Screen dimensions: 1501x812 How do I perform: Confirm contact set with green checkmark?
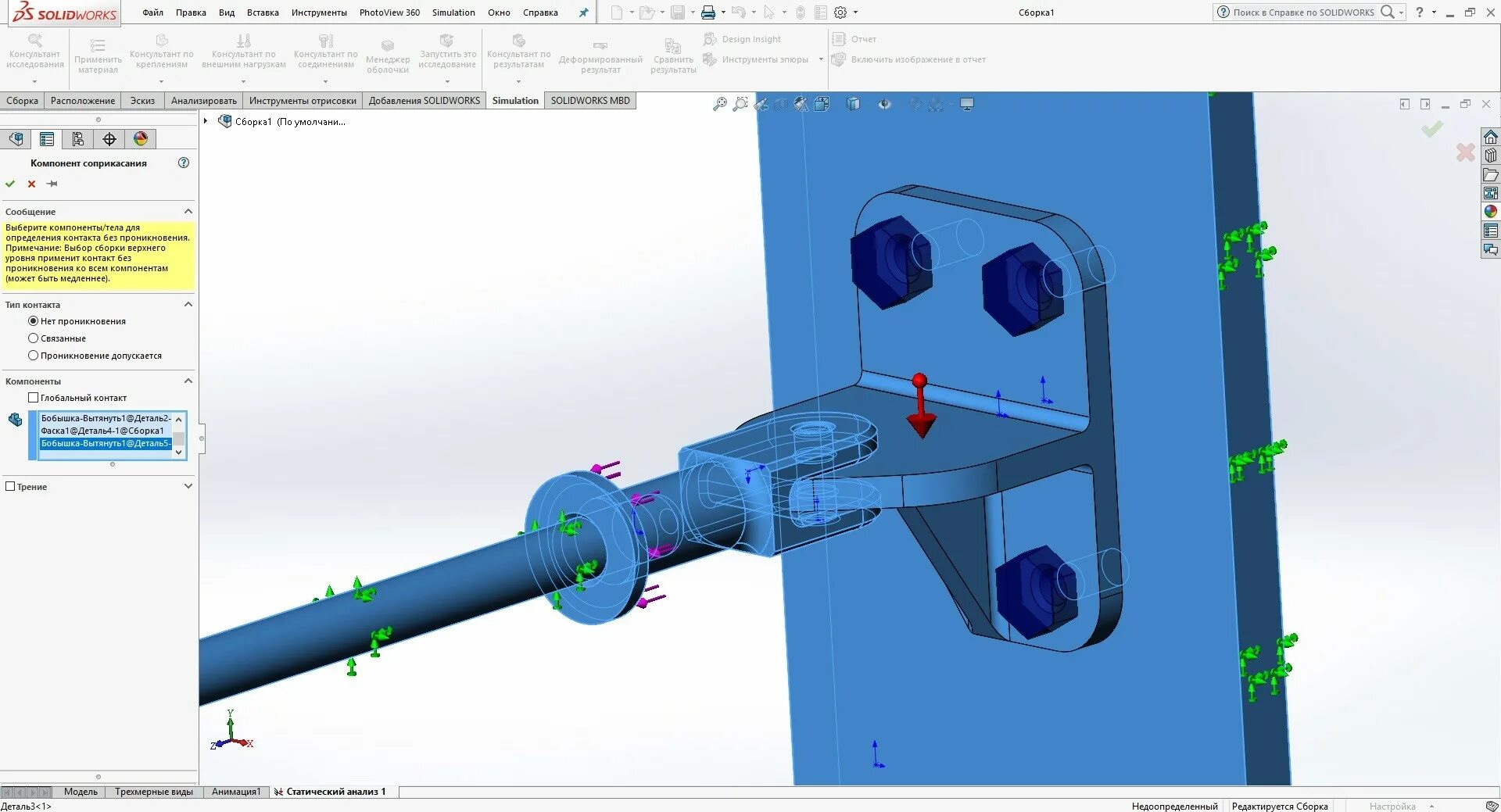[x=10, y=184]
